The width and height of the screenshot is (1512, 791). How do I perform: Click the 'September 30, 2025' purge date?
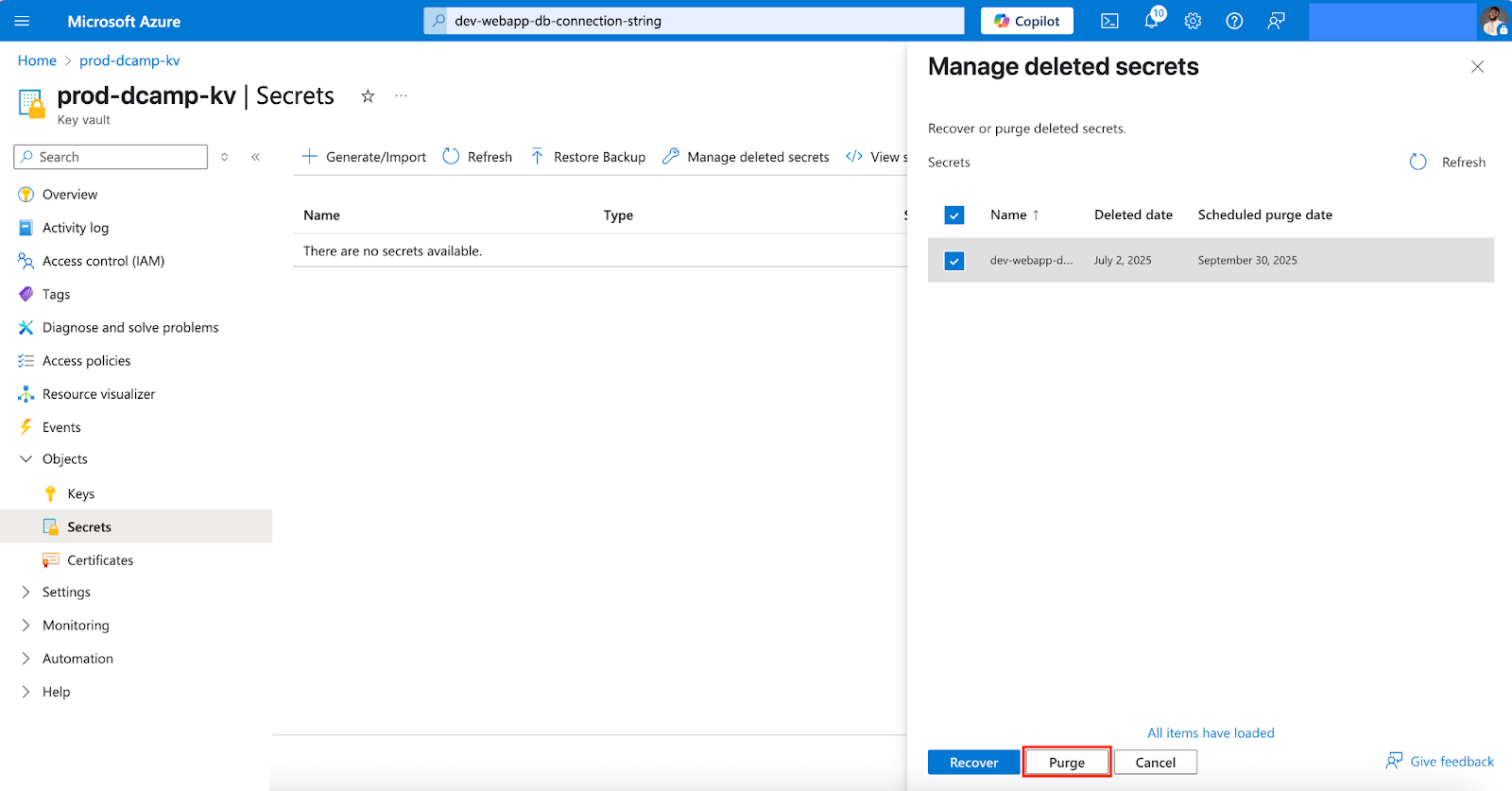tap(1247, 261)
